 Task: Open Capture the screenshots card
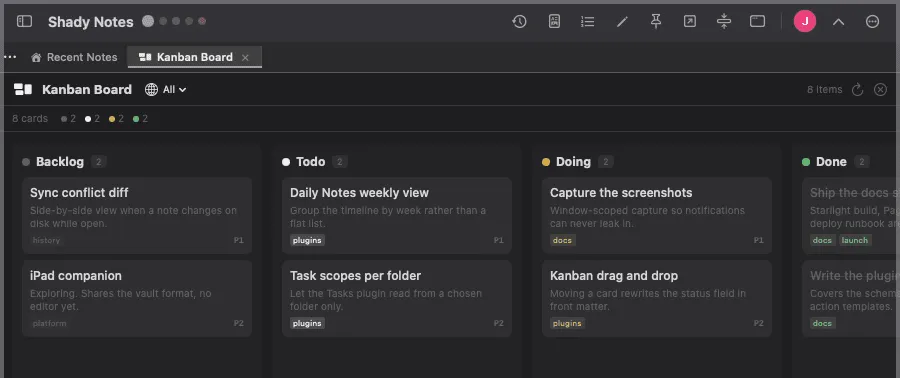pos(657,216)
